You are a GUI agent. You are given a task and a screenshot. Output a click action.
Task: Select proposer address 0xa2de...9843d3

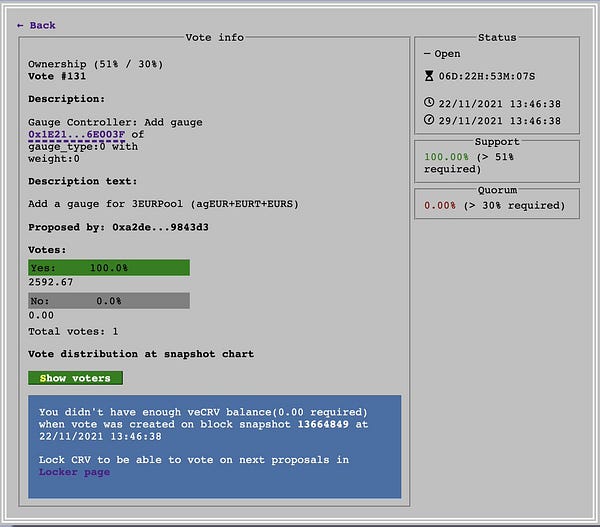click(160, 227)
